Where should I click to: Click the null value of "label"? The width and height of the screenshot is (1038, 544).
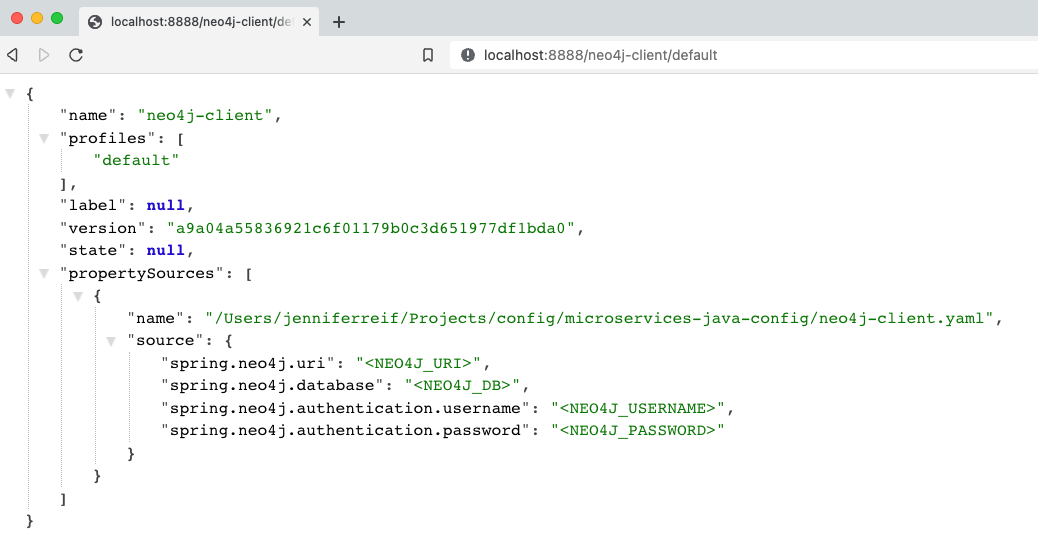tap(165, 205)
